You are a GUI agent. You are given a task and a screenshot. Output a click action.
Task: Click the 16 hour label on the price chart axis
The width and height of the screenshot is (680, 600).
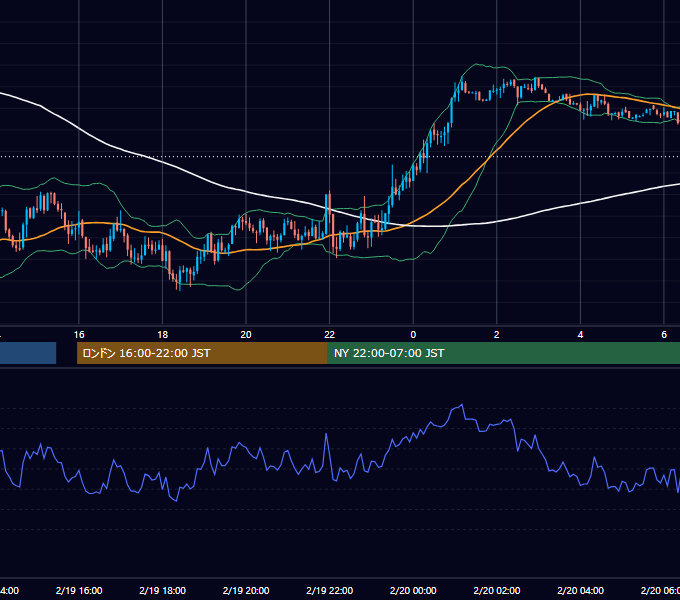tap(79, 335)
